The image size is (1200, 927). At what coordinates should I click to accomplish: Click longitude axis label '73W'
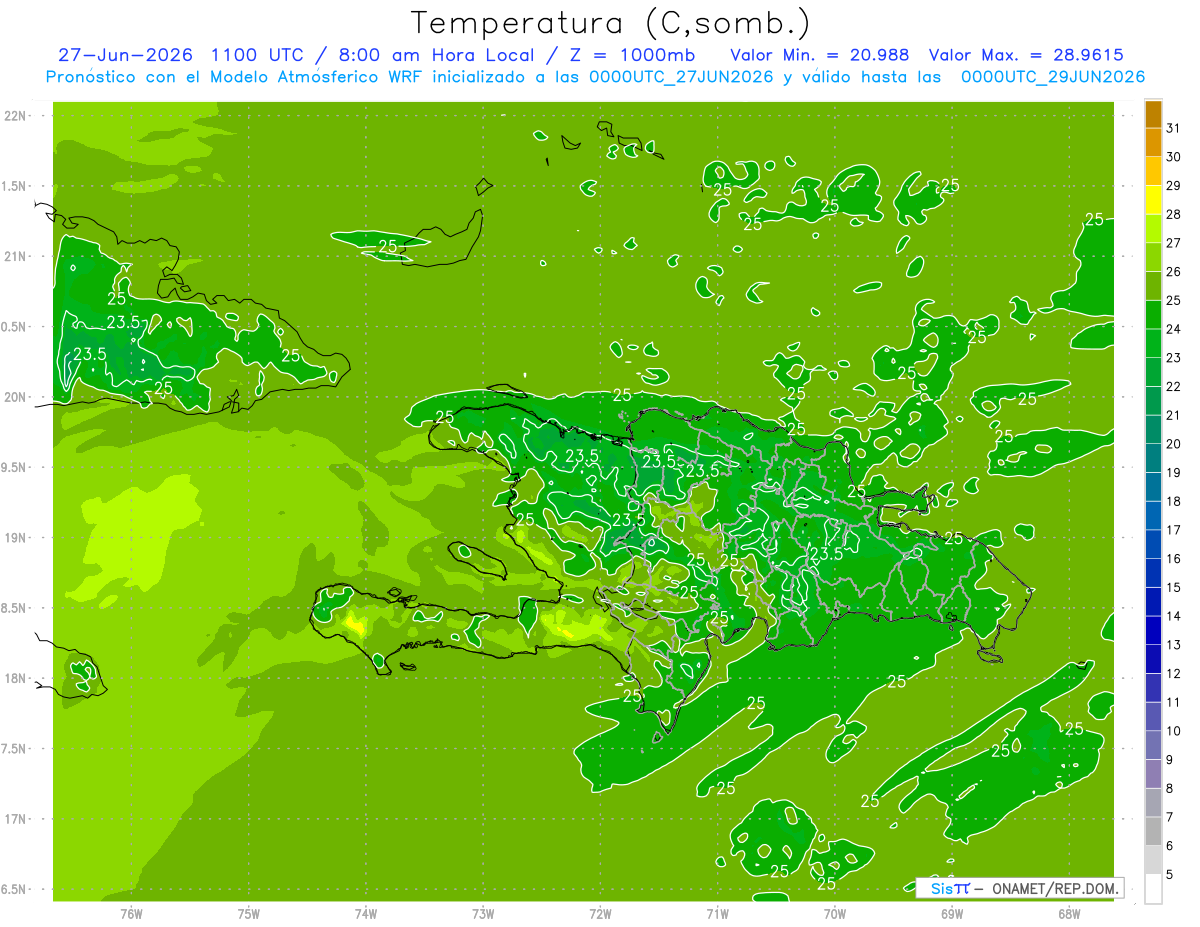483,914
